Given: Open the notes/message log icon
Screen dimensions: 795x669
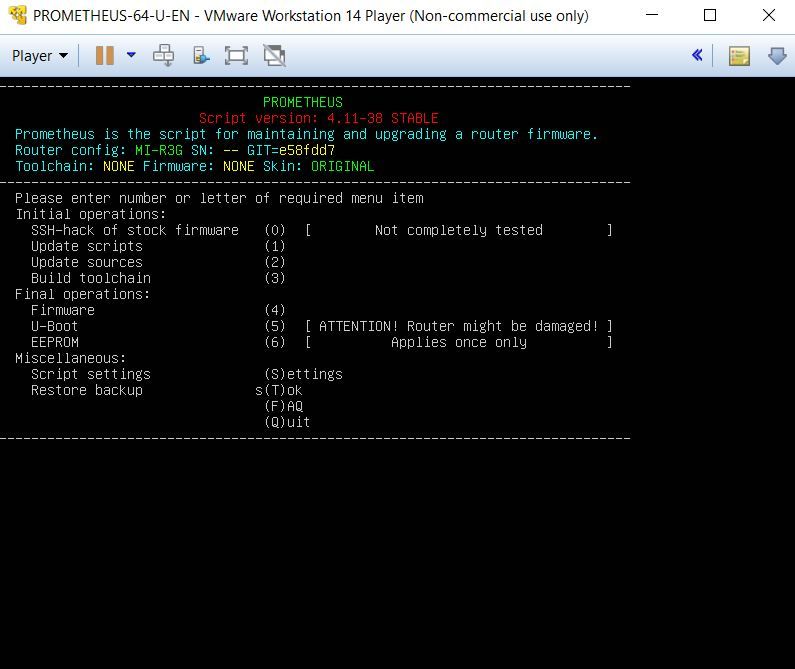Looking at the screenshot, I should pyautogui.click(x=739, y=56).
